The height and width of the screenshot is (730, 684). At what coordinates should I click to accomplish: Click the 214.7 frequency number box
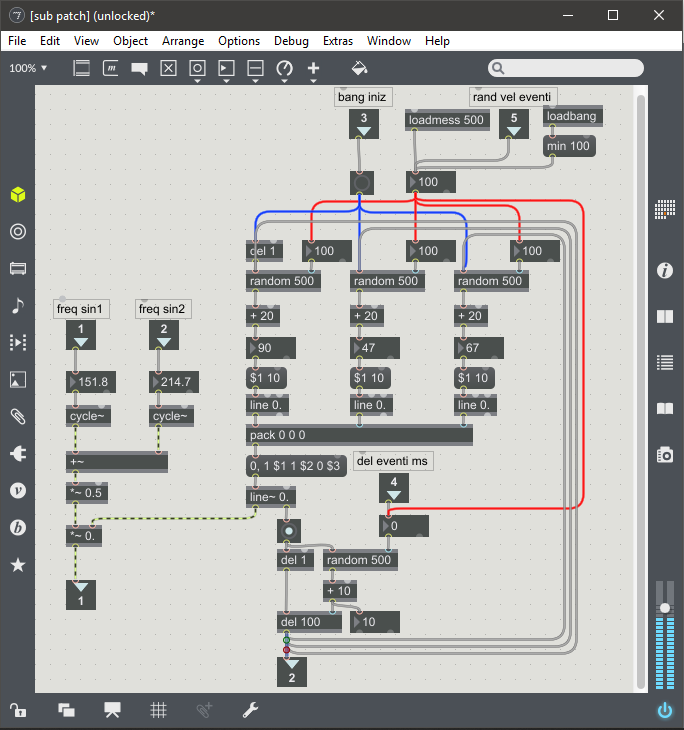174,382
